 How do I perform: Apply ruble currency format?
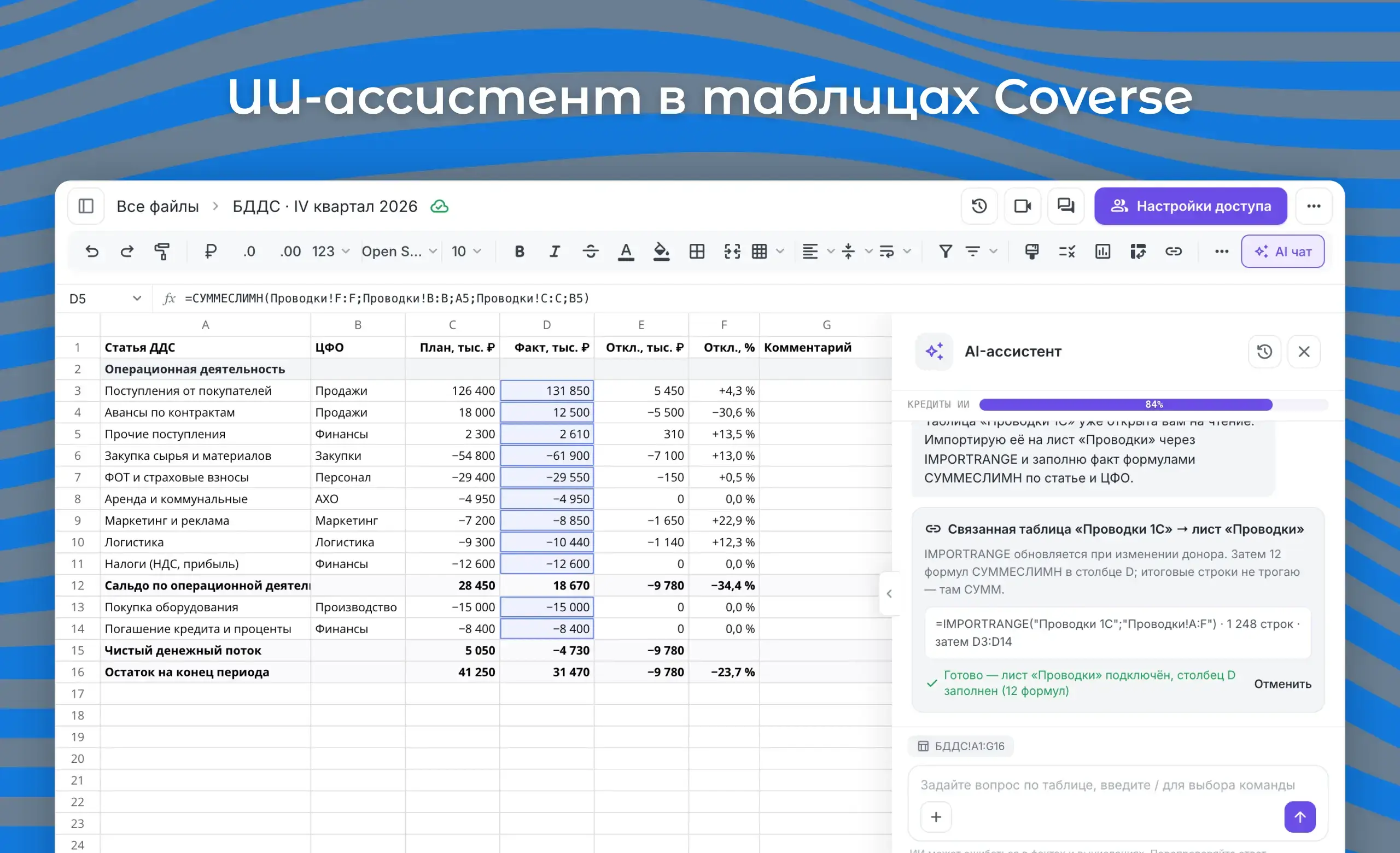coord(210,251)
